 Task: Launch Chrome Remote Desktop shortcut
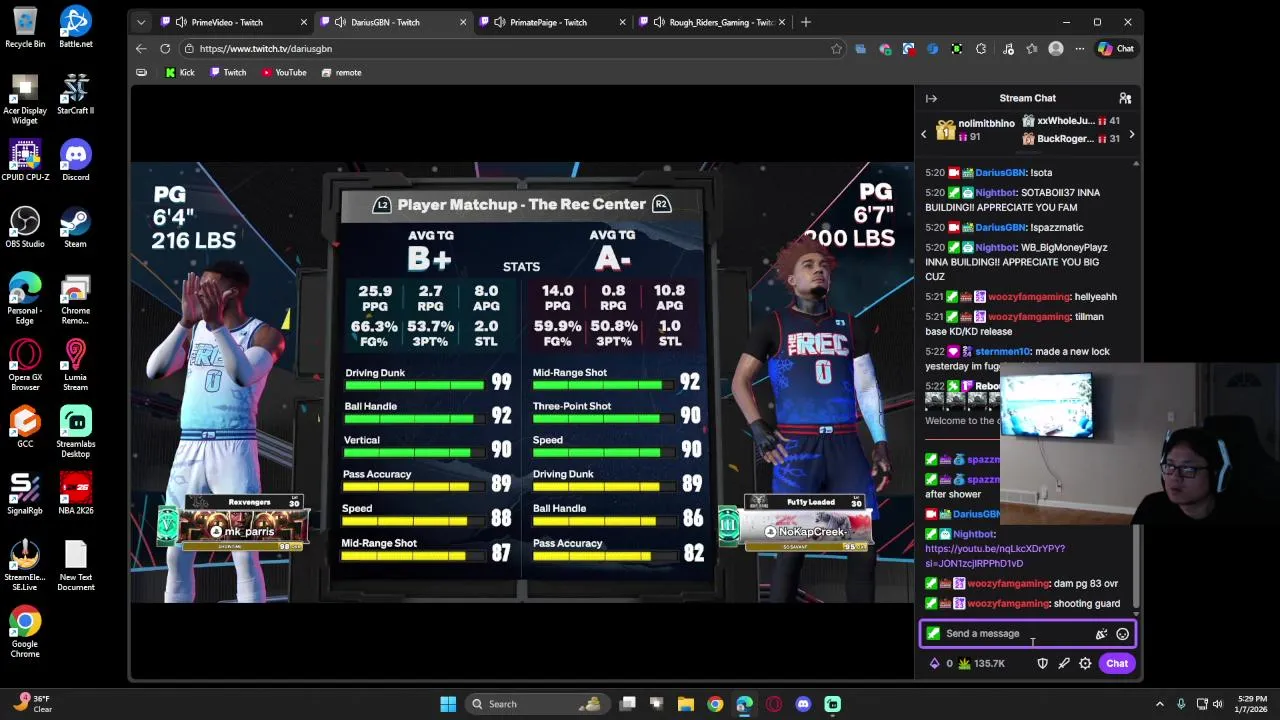75,299
